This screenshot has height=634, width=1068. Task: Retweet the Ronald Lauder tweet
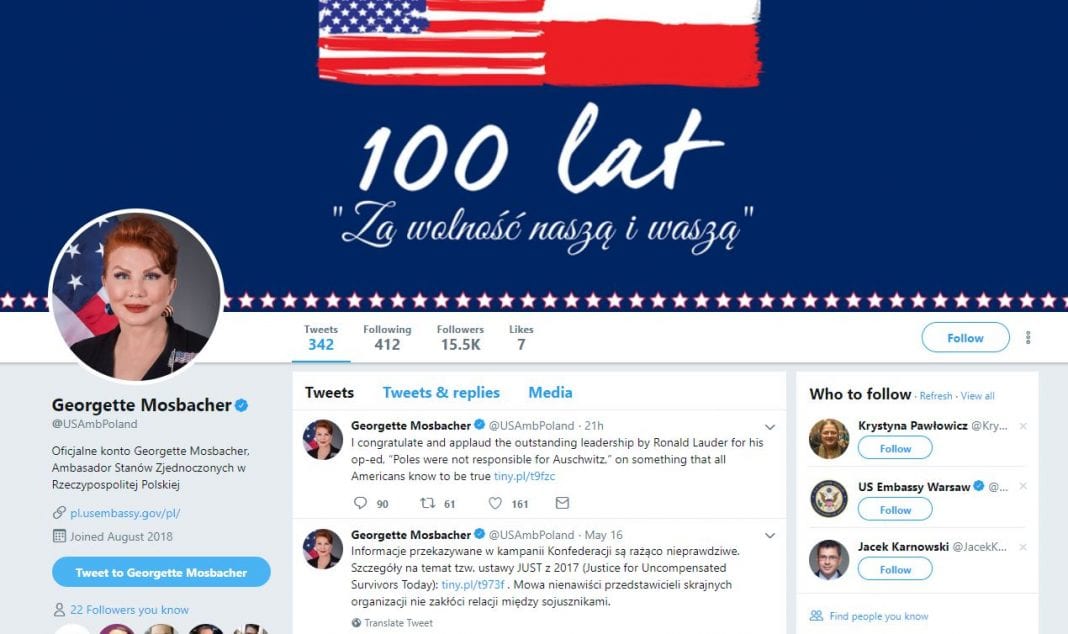pyautogui.click(x=427, y=503)
